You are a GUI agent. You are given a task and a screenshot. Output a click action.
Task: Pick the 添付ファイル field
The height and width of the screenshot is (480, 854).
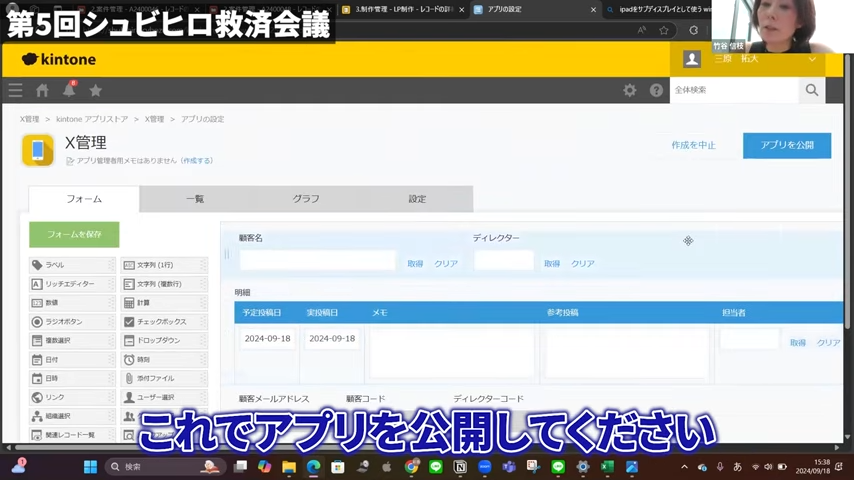[x=164, y=378]
